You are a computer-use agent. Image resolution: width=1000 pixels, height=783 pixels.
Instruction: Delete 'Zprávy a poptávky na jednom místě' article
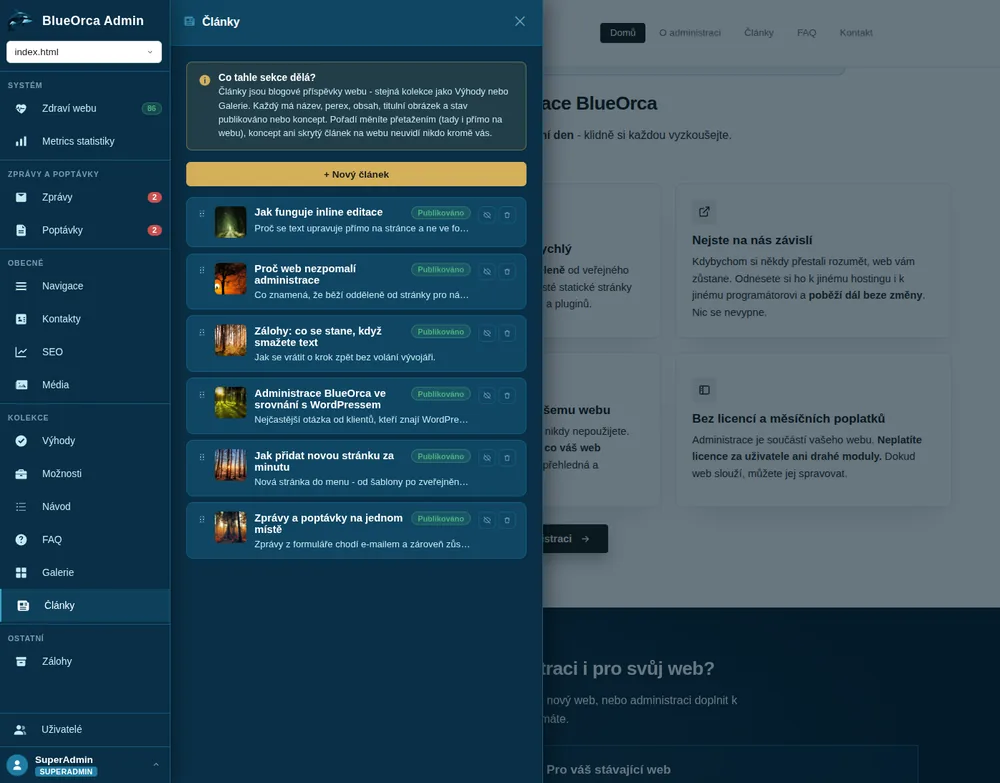point(507,520)
